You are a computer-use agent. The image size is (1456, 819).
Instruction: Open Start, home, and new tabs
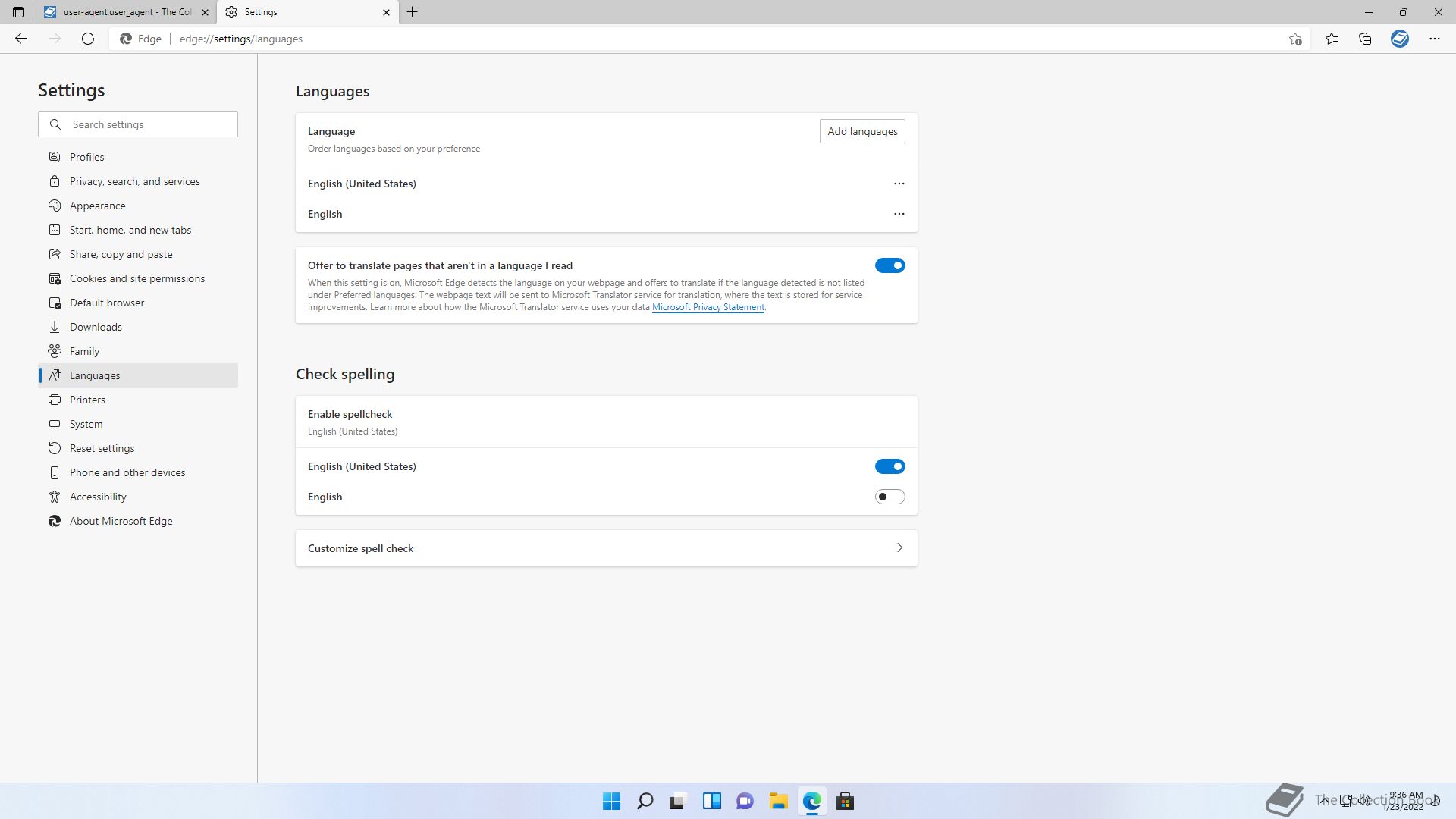pyautogui.click(x=138, y=230)
